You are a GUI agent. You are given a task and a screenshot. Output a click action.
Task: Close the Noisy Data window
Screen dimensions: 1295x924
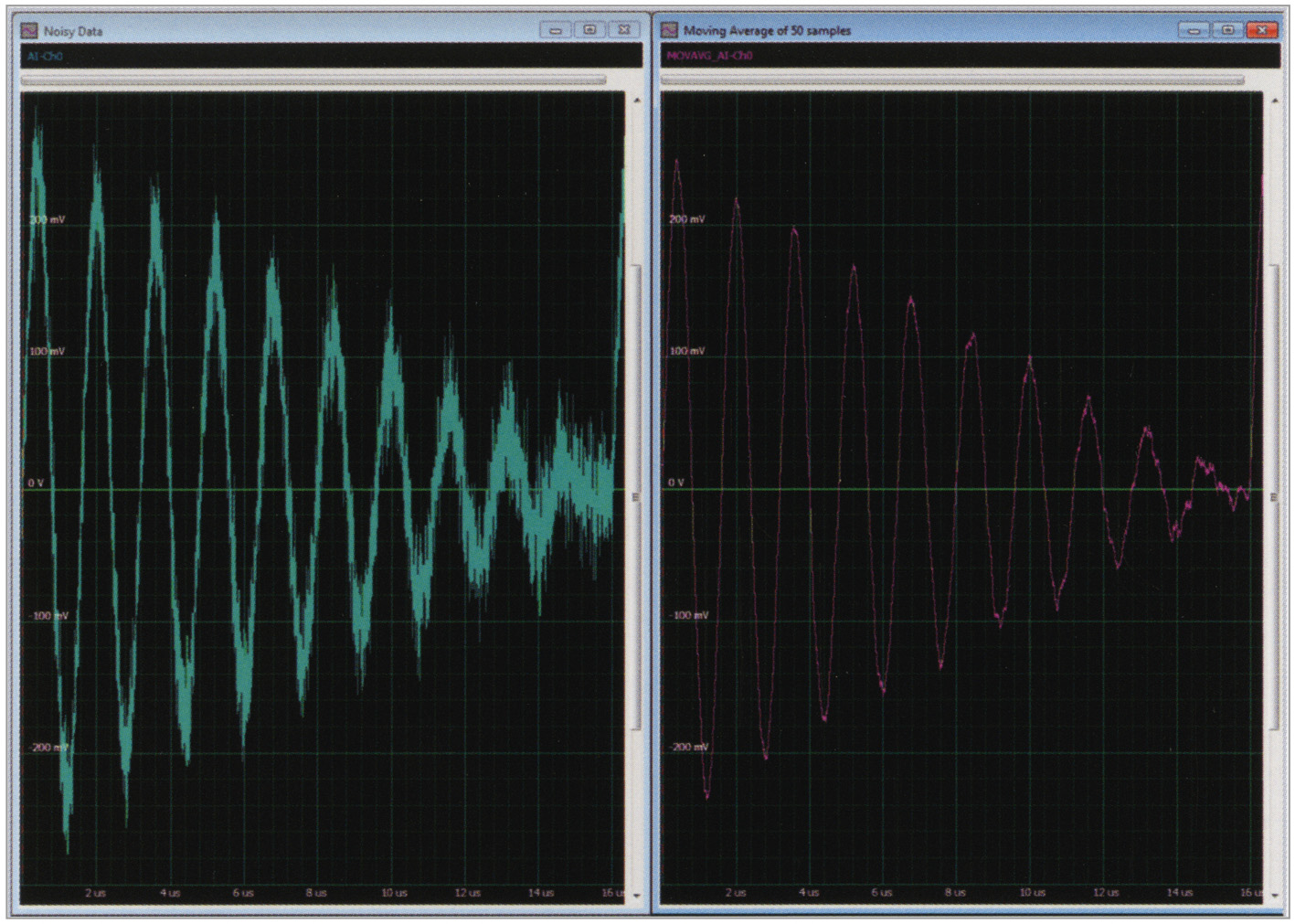click(x=624, y=30)
